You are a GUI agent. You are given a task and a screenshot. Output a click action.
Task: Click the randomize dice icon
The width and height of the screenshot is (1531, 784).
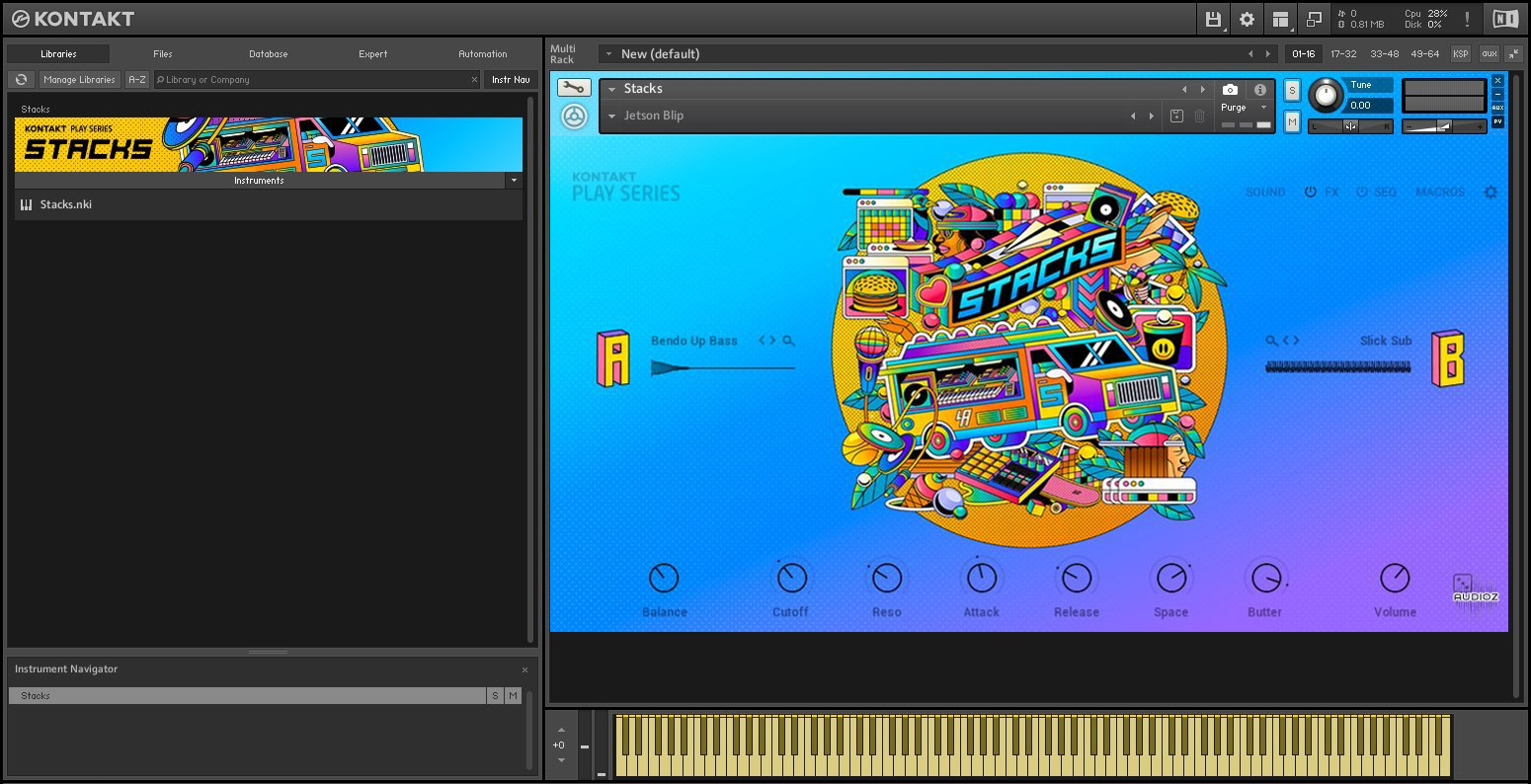[x=1463, y=584]
